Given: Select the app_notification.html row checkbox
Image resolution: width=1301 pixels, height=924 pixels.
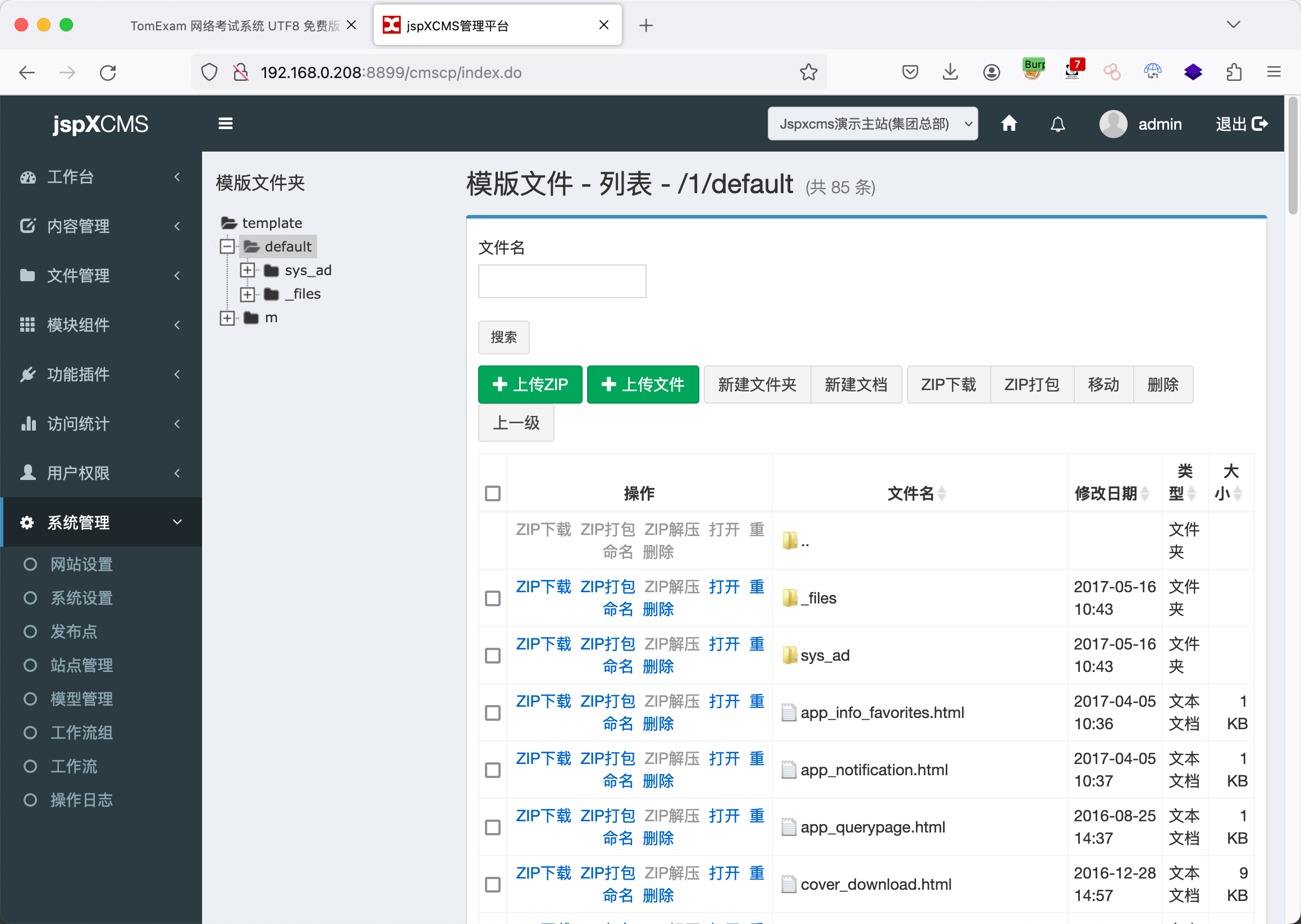Looking at the screenshot, I should pyautogui.click(x=493, y=770).
